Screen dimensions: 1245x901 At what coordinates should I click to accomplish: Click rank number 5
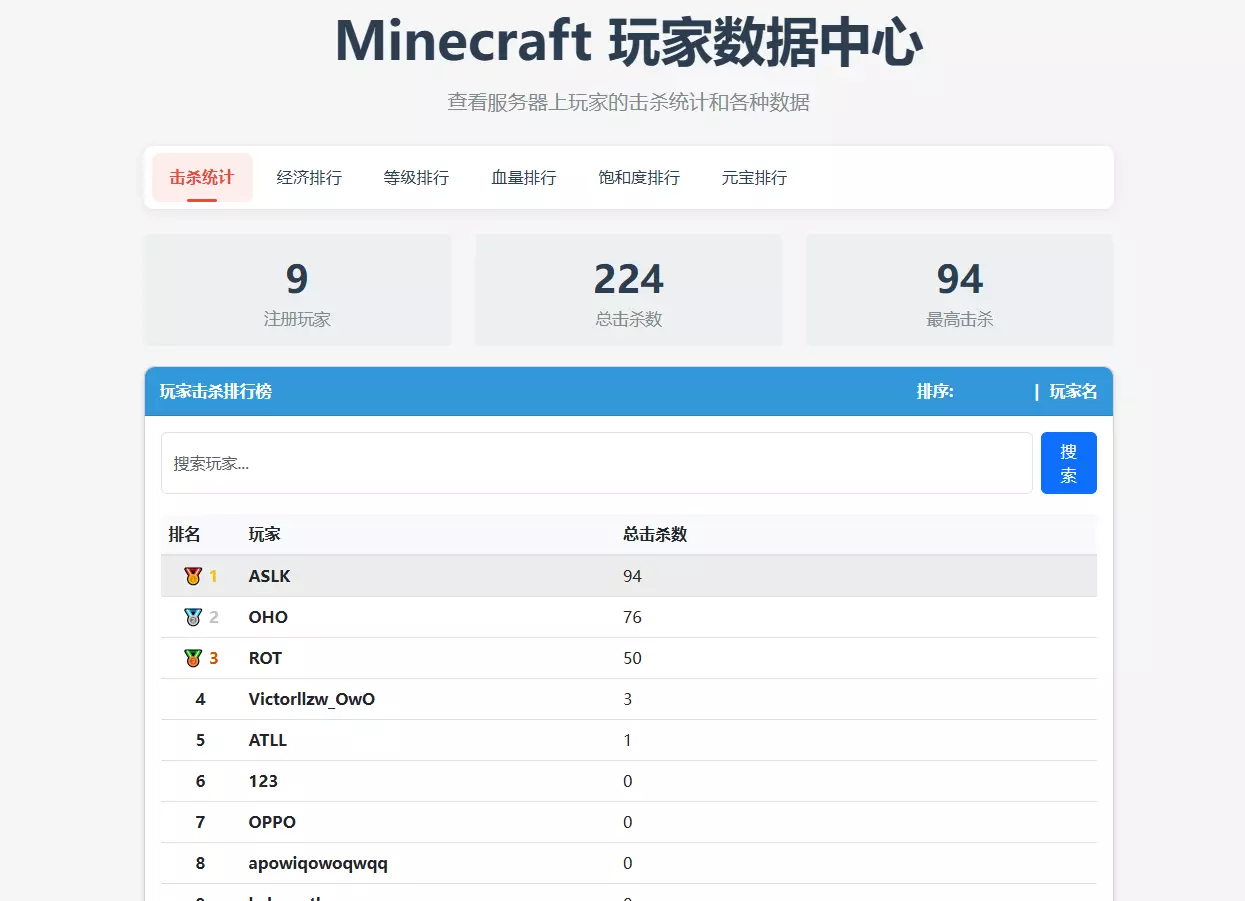200,741
